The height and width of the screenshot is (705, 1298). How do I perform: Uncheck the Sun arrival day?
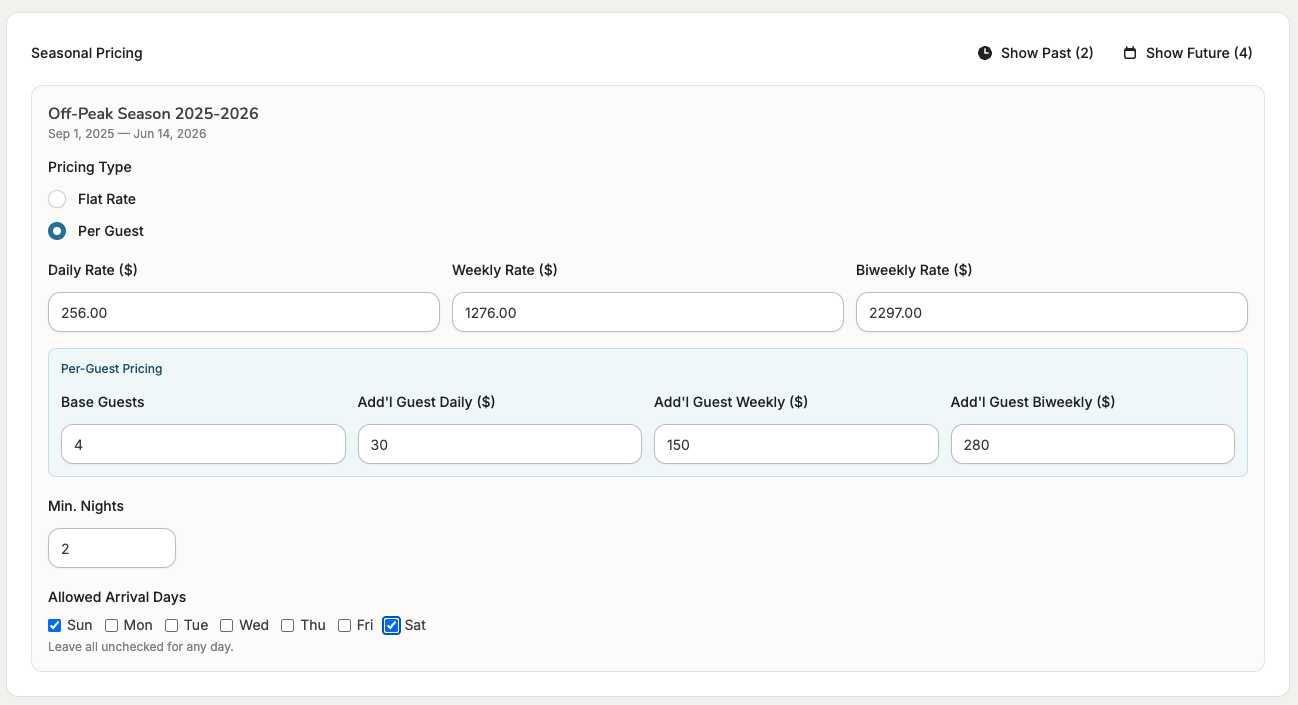point(55,625)
